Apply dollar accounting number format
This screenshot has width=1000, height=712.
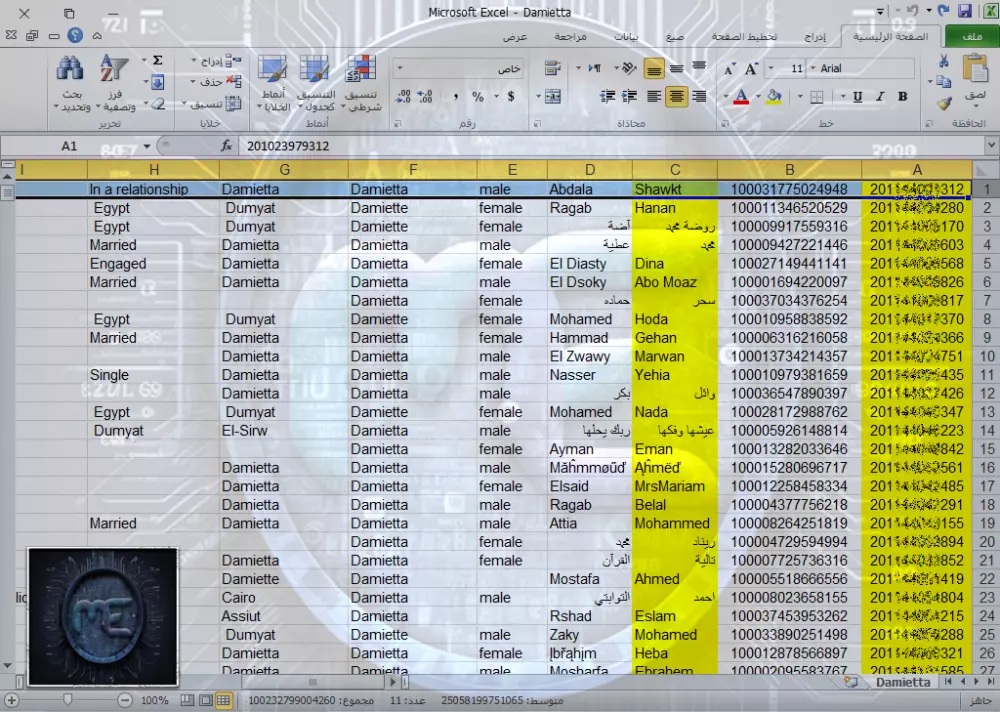click(511, 96)
